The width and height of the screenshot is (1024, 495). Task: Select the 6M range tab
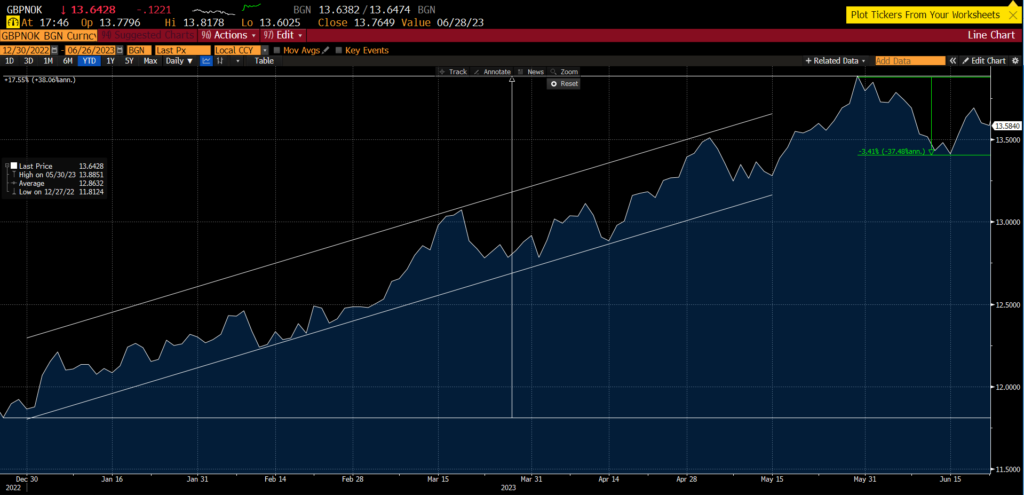click(x=67, y=61)
